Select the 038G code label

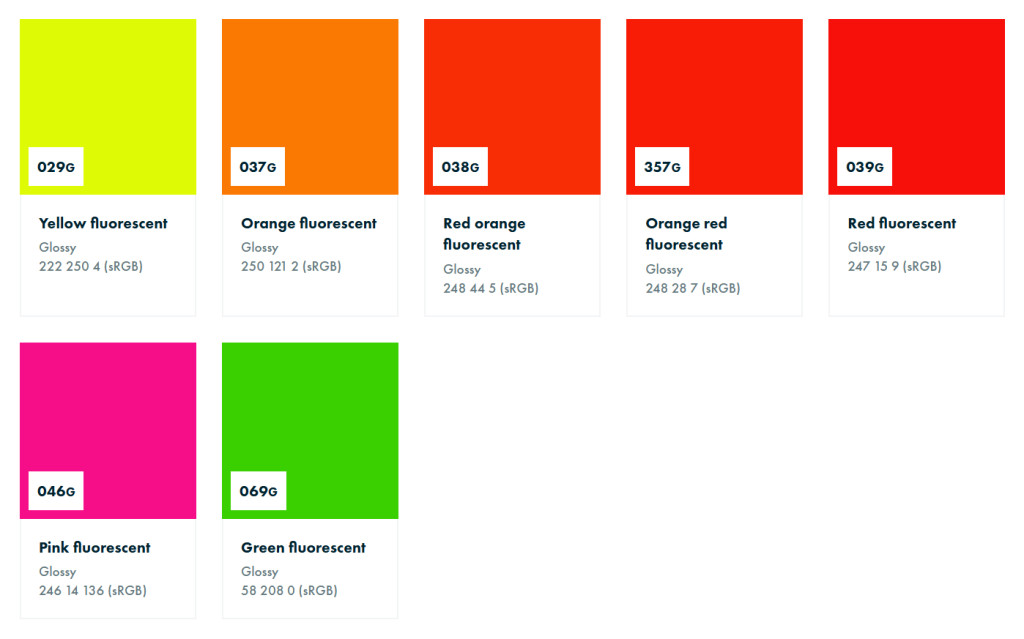click(460, 167)
